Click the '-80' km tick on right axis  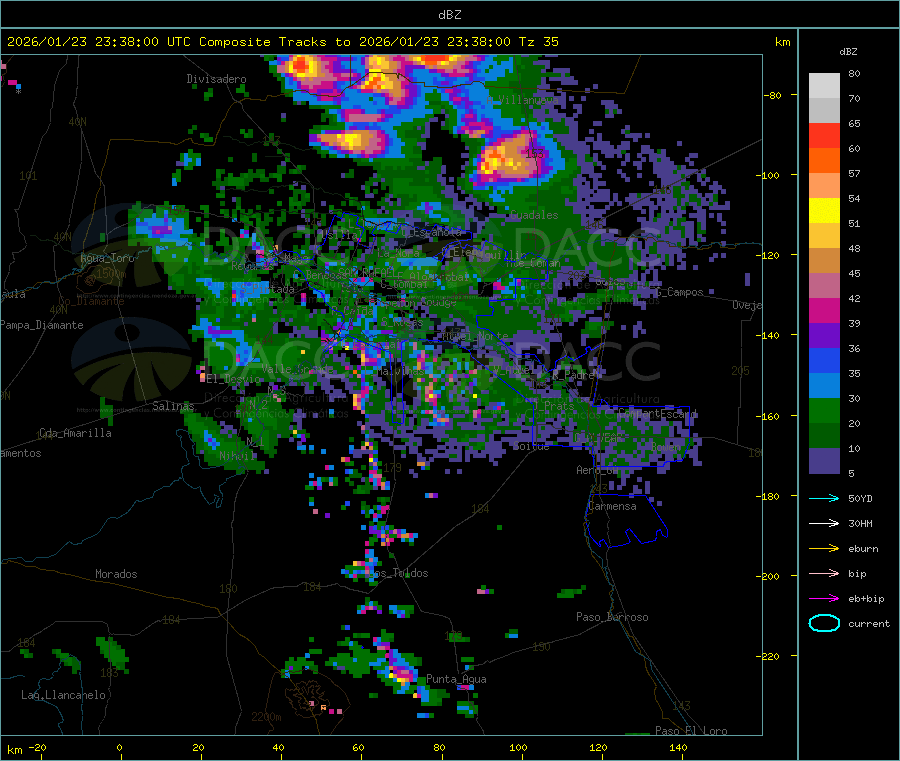(773, 95)
